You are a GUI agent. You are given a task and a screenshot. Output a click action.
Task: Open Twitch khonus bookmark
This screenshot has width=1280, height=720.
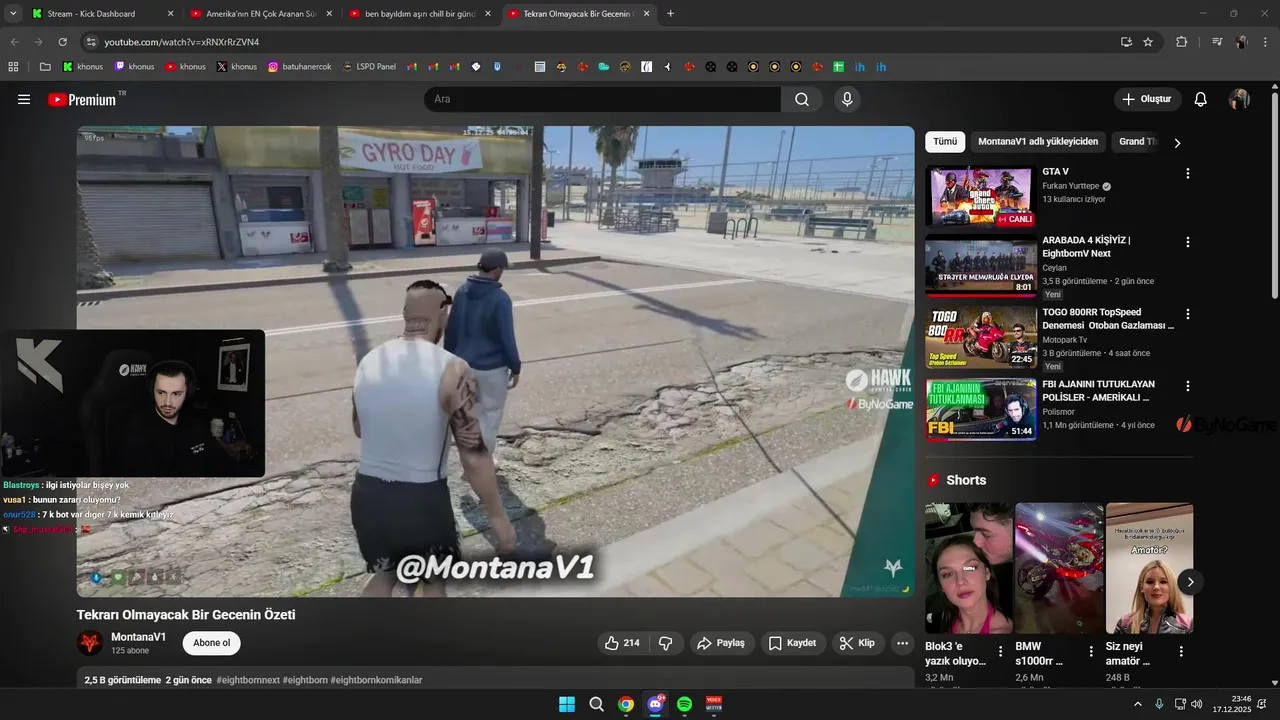pyautogui.click(x=134, y=67)
